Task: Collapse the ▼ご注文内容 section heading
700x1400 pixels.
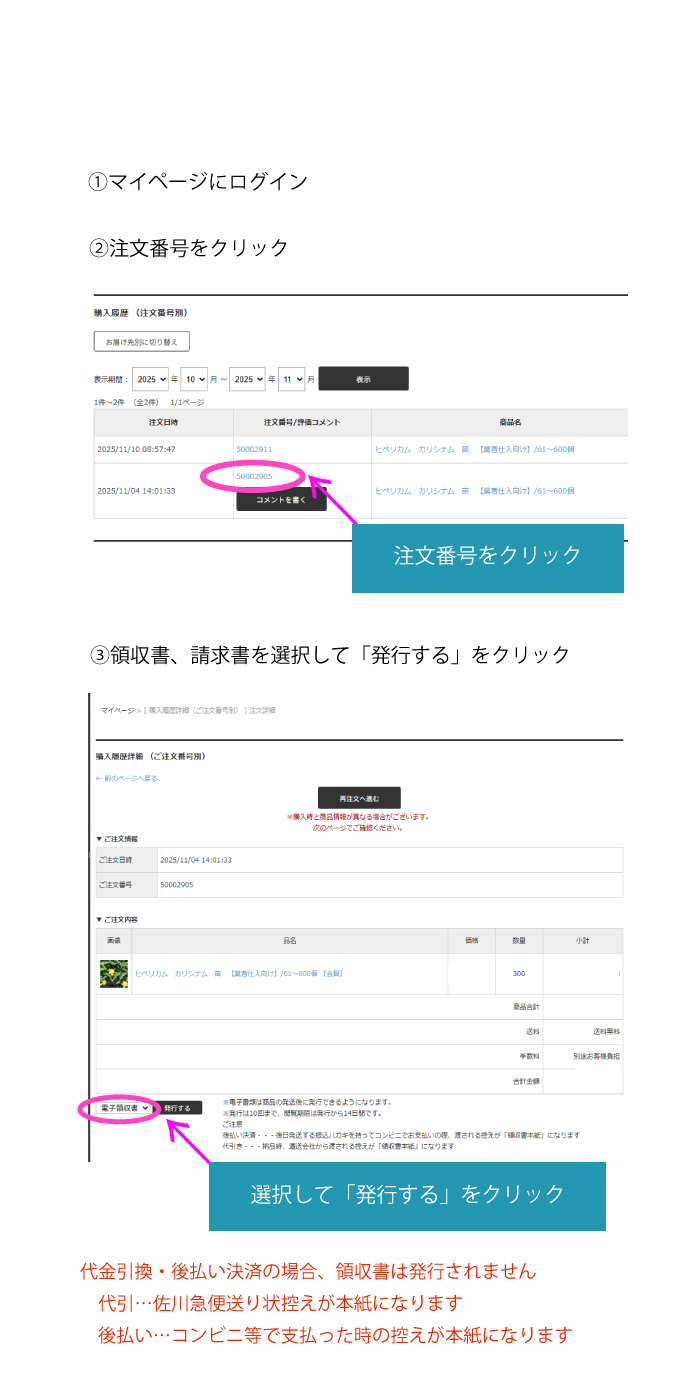Action: click(x=117, y=919)
